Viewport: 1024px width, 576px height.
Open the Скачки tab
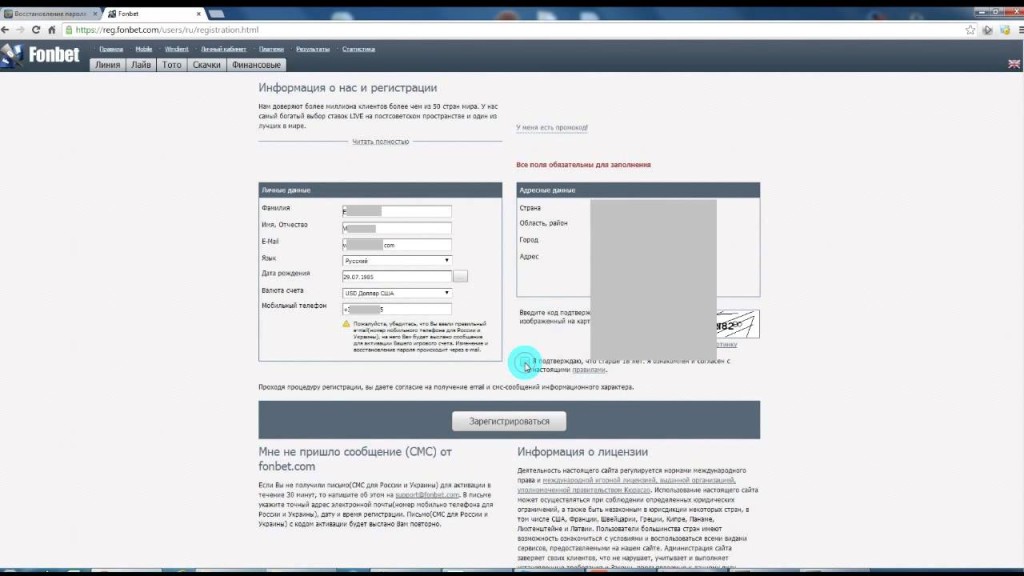pos(206,65)
